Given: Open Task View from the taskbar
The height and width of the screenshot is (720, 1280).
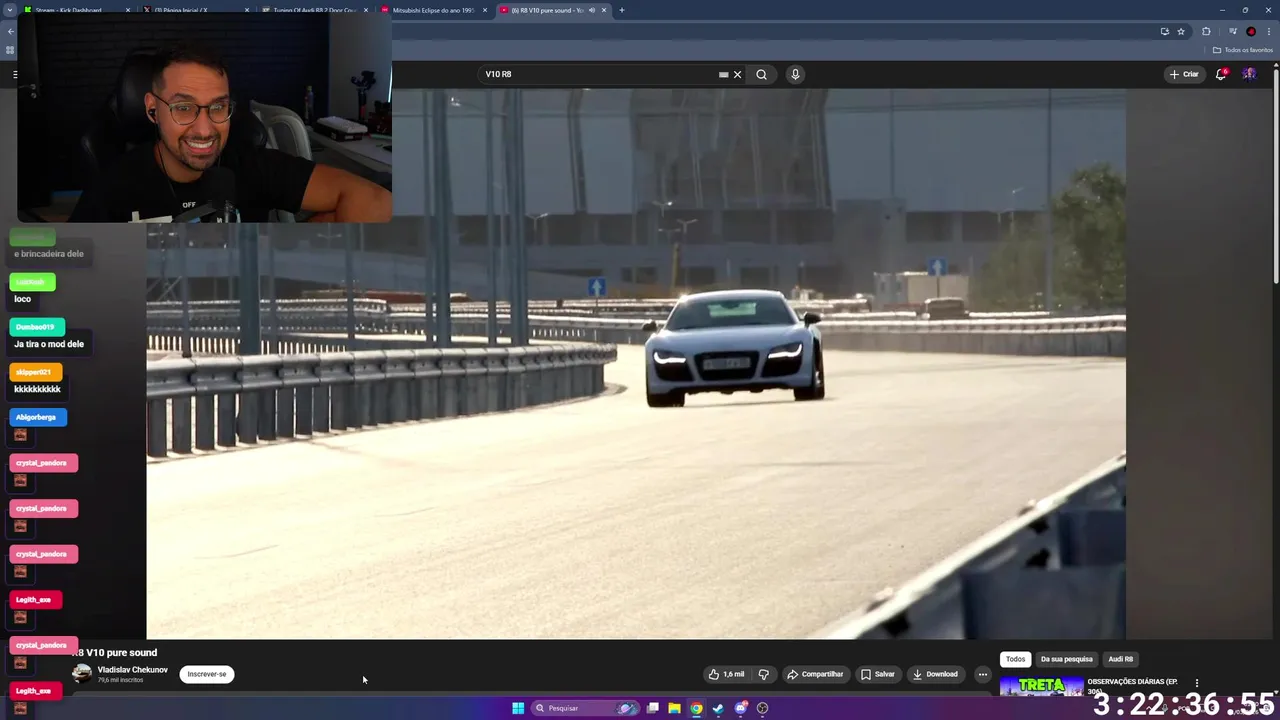Looking at the screenshot, I should click(652, 708).
